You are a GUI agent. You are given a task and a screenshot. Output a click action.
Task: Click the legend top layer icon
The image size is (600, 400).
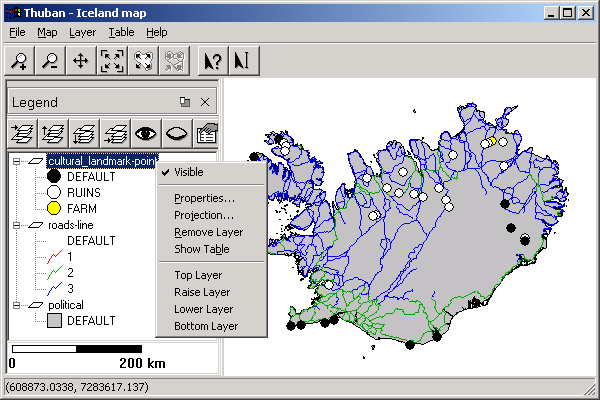[22, 134]
